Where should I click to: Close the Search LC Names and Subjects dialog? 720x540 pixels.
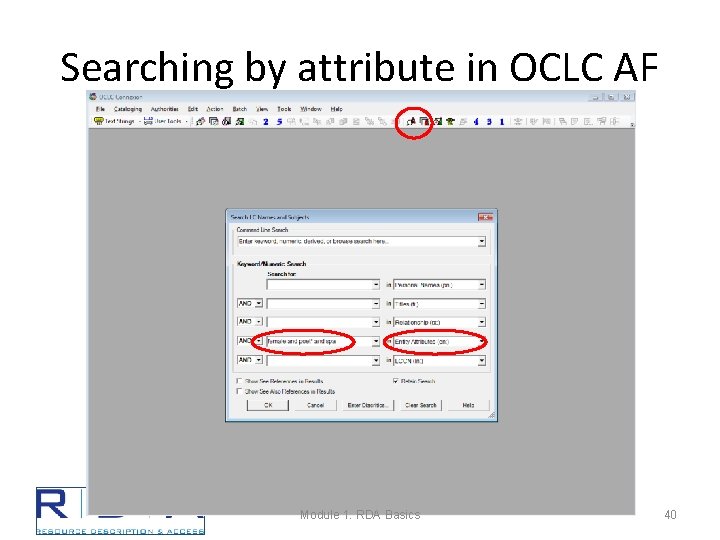[x=485, y=217]
